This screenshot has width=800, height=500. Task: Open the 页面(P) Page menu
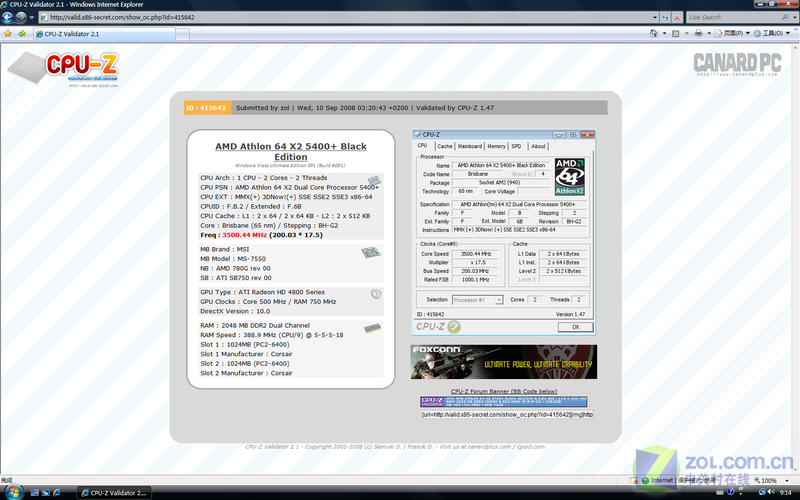[732, 33]
